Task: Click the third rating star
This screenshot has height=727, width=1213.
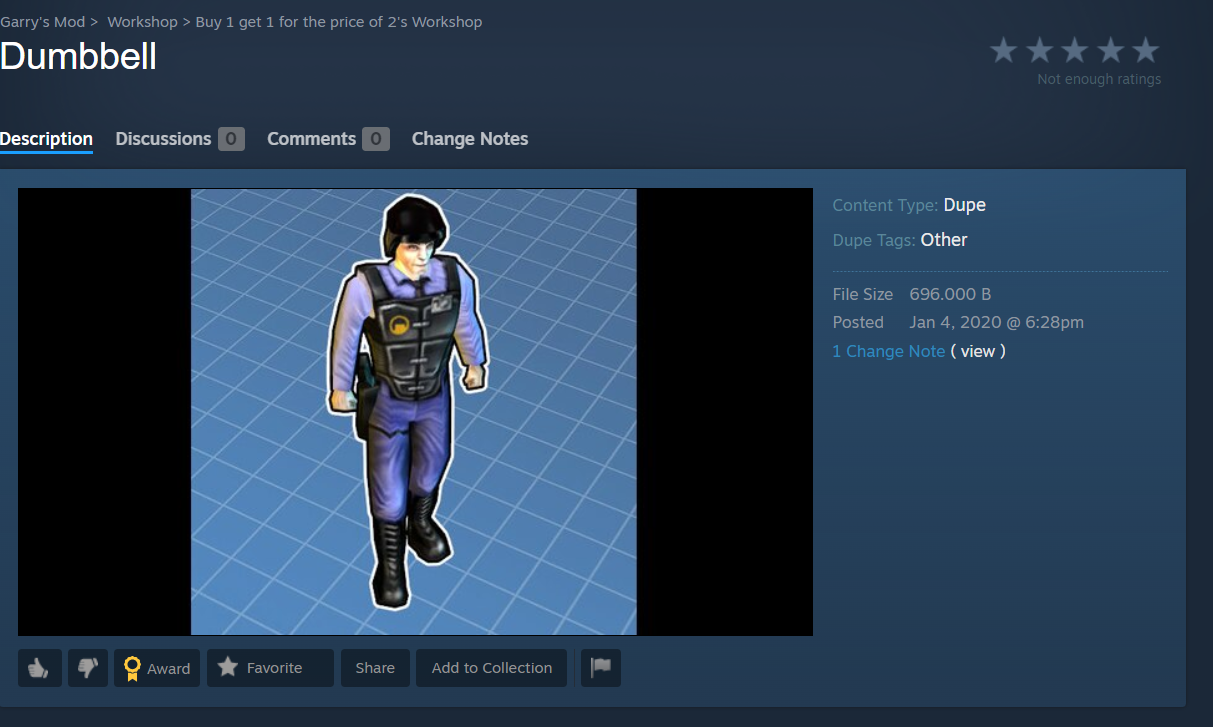Action: [x=1075, y=50]
